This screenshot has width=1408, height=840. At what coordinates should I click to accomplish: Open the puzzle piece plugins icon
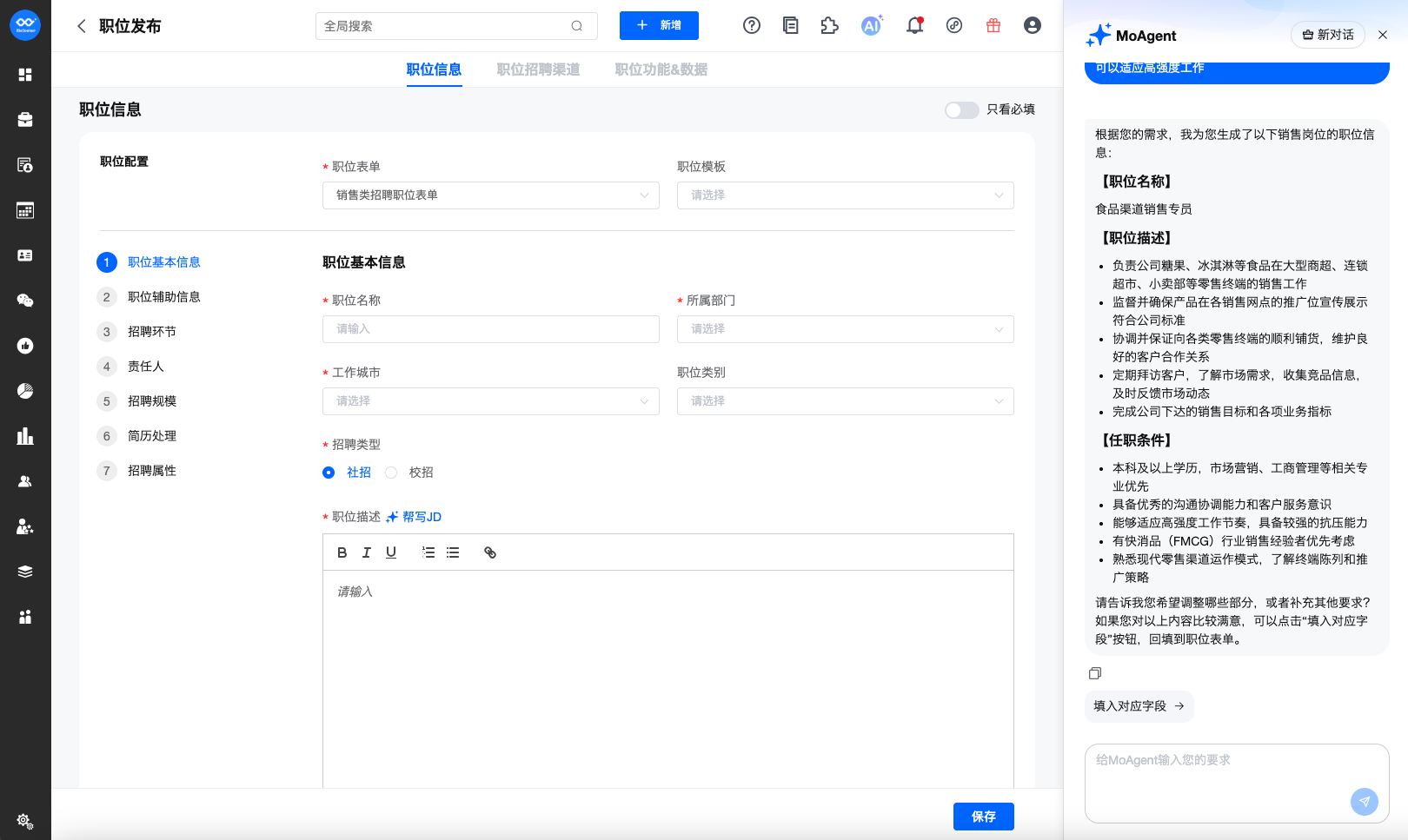coord(830,25)
